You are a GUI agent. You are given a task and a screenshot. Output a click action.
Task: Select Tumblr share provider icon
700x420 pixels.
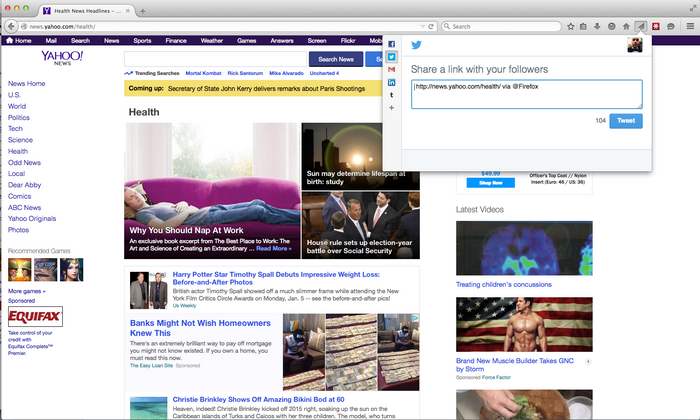coord(392,95)
